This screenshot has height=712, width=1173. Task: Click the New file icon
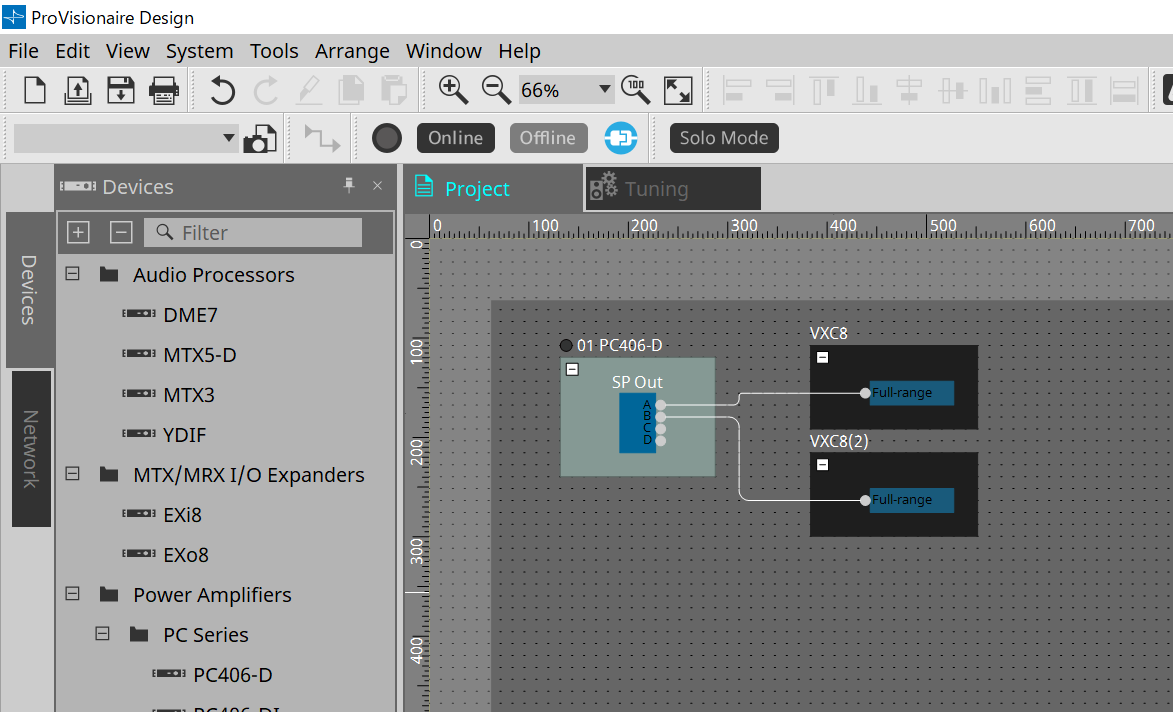[35, 90]
